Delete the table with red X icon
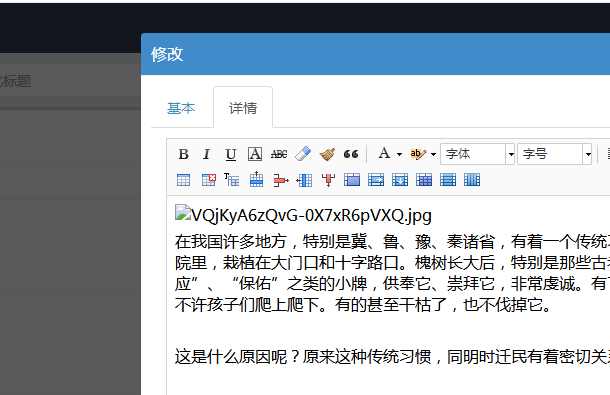The image size is (610, 395). coord(209,180)
